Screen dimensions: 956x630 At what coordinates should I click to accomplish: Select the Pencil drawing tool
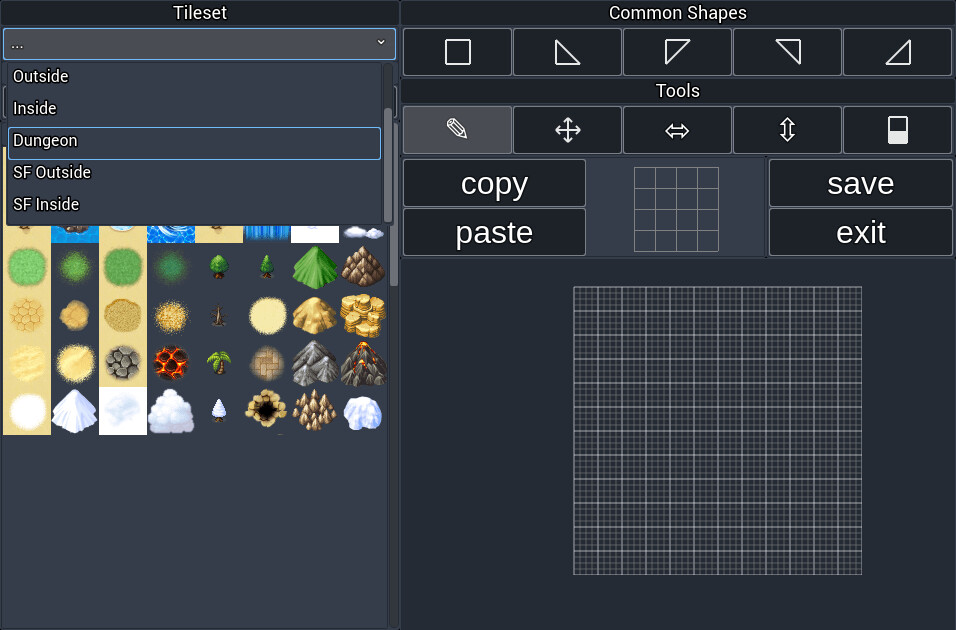point(457,129)
